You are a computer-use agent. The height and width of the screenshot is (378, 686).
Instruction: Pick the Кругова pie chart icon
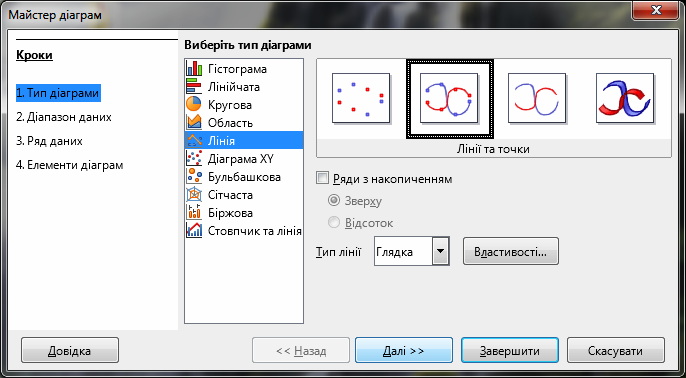tap(194, 105)
